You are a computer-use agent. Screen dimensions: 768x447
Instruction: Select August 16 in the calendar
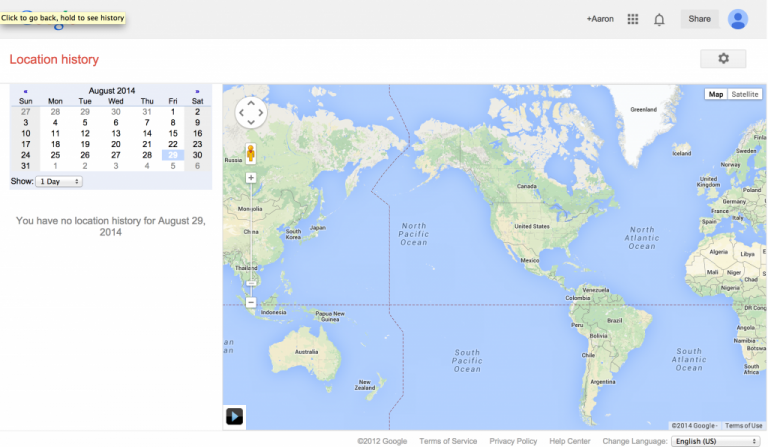(197, 134)
